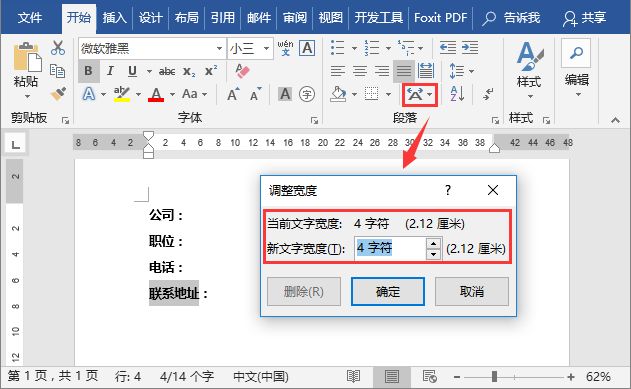Click the help ? button in dialog
The width and height of the screenshot is (631, 389).
(x=448, y=190)
